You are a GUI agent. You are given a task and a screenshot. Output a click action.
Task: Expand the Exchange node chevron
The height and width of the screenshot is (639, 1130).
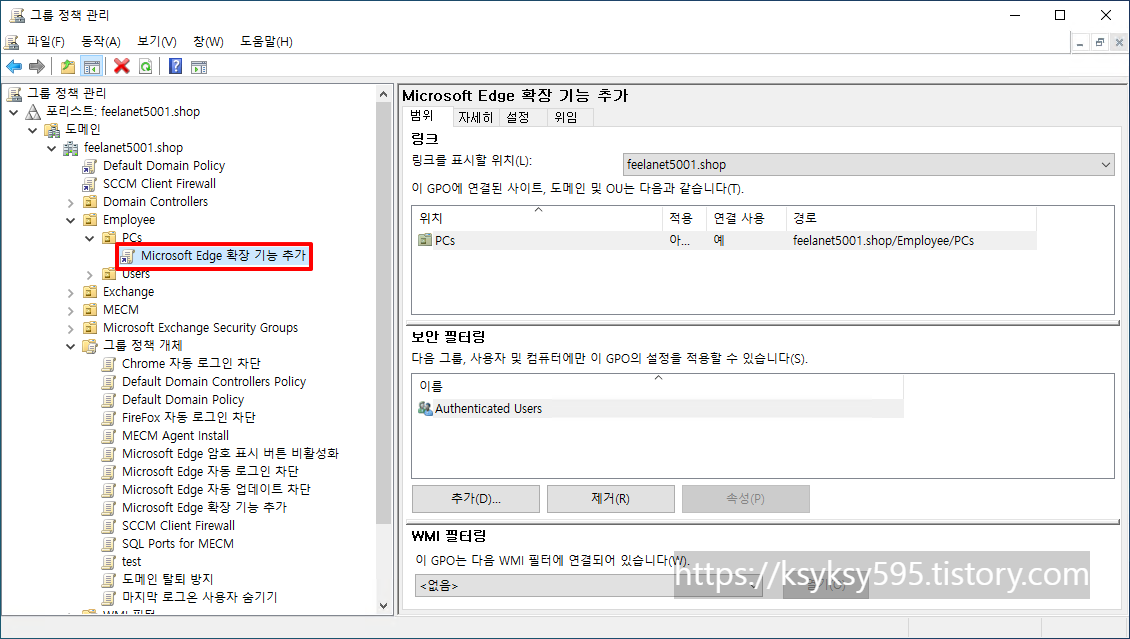[x=71, y=292]
